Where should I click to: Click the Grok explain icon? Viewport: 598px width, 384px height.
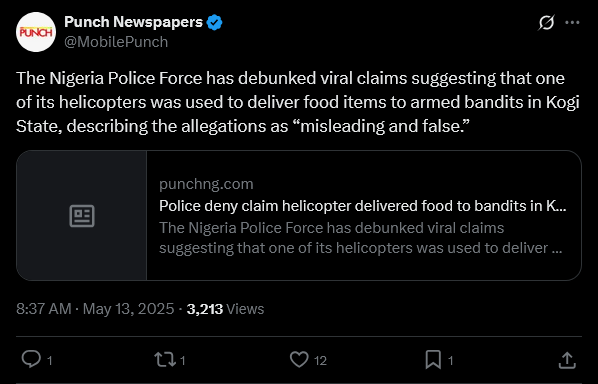click(546, 22)
